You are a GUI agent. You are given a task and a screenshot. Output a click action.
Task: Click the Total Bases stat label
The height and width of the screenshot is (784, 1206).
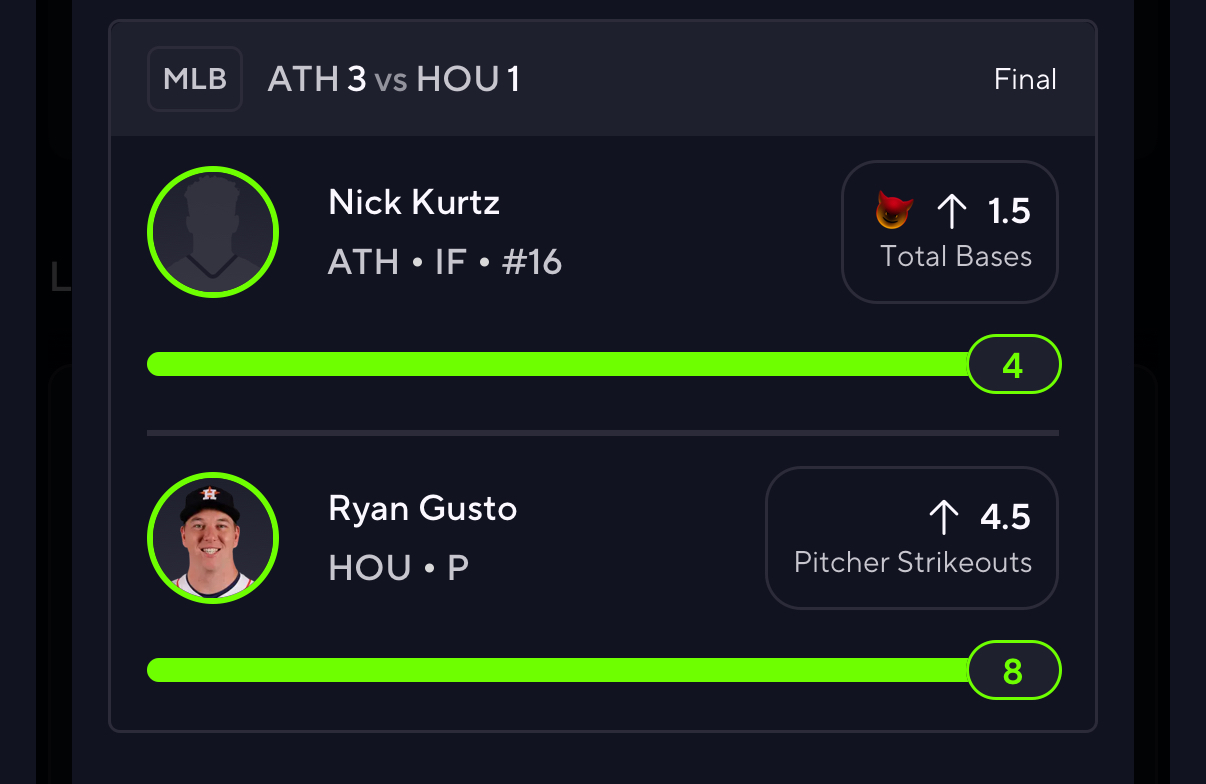point(956,256)
